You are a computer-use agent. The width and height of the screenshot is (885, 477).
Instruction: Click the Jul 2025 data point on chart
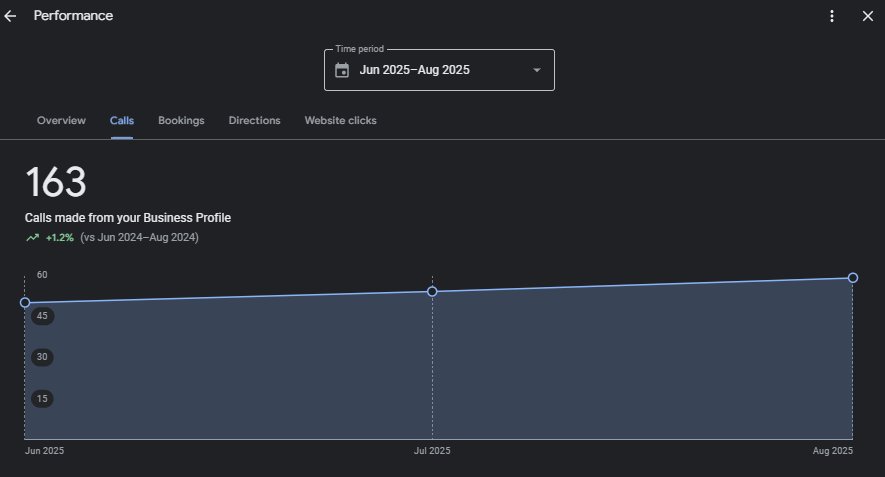click(x=432, y=291)
